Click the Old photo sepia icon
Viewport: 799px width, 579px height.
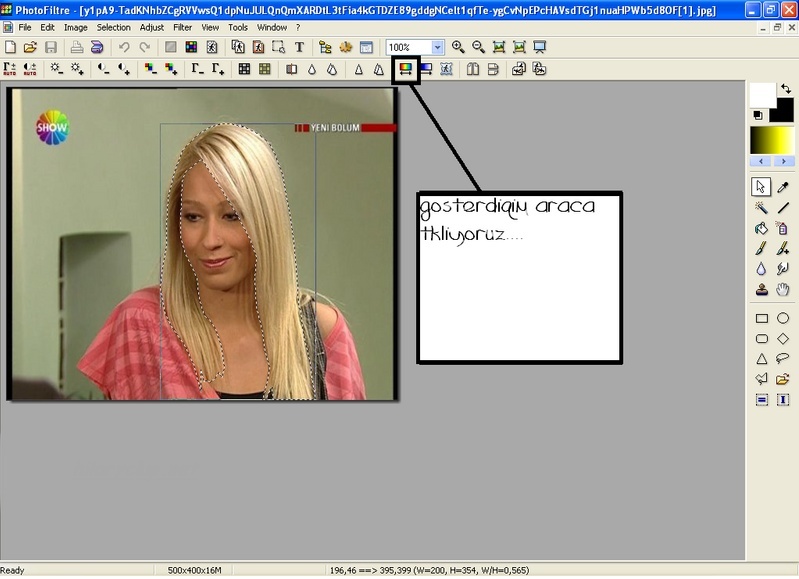(265, 69)
